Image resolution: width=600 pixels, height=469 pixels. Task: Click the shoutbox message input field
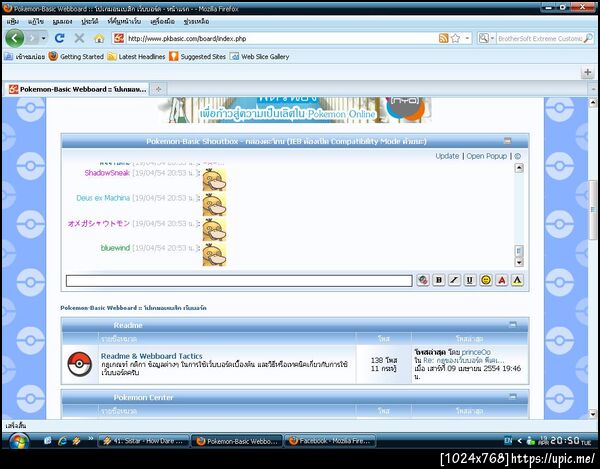(x=239, y=280)
